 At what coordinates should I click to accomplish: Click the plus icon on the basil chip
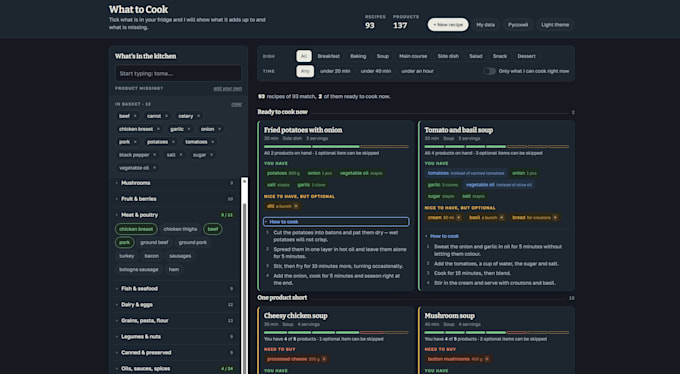[502, 217]
